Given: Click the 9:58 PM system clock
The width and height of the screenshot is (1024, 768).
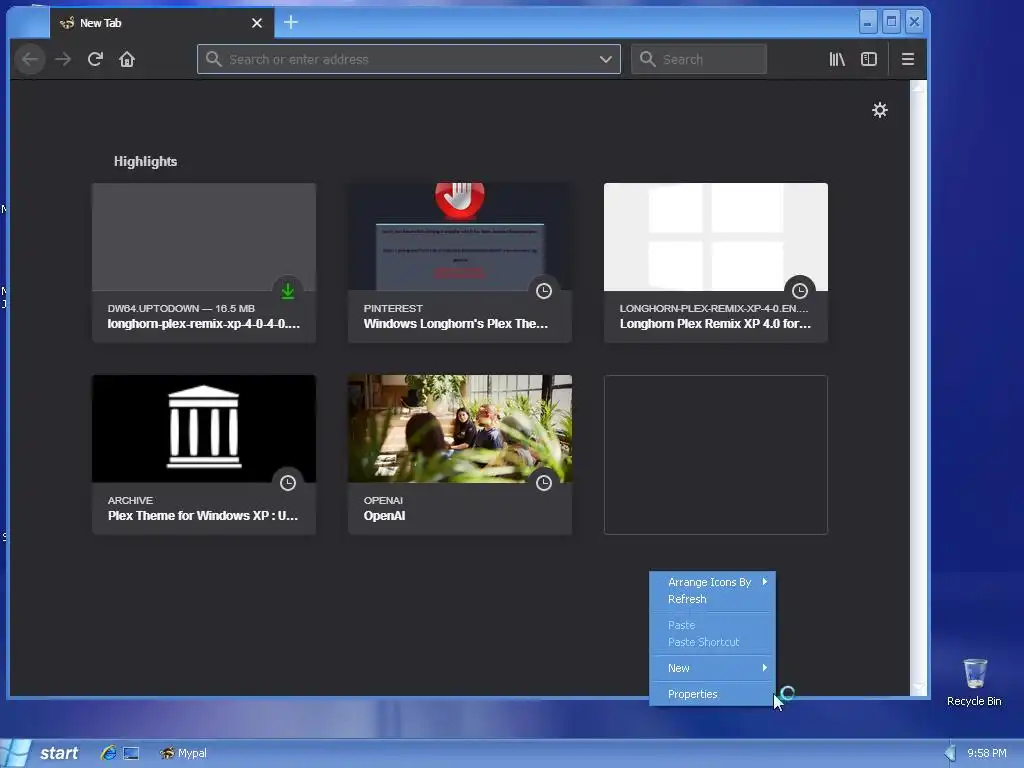Looking at the screenshot, I should (987, 753).
